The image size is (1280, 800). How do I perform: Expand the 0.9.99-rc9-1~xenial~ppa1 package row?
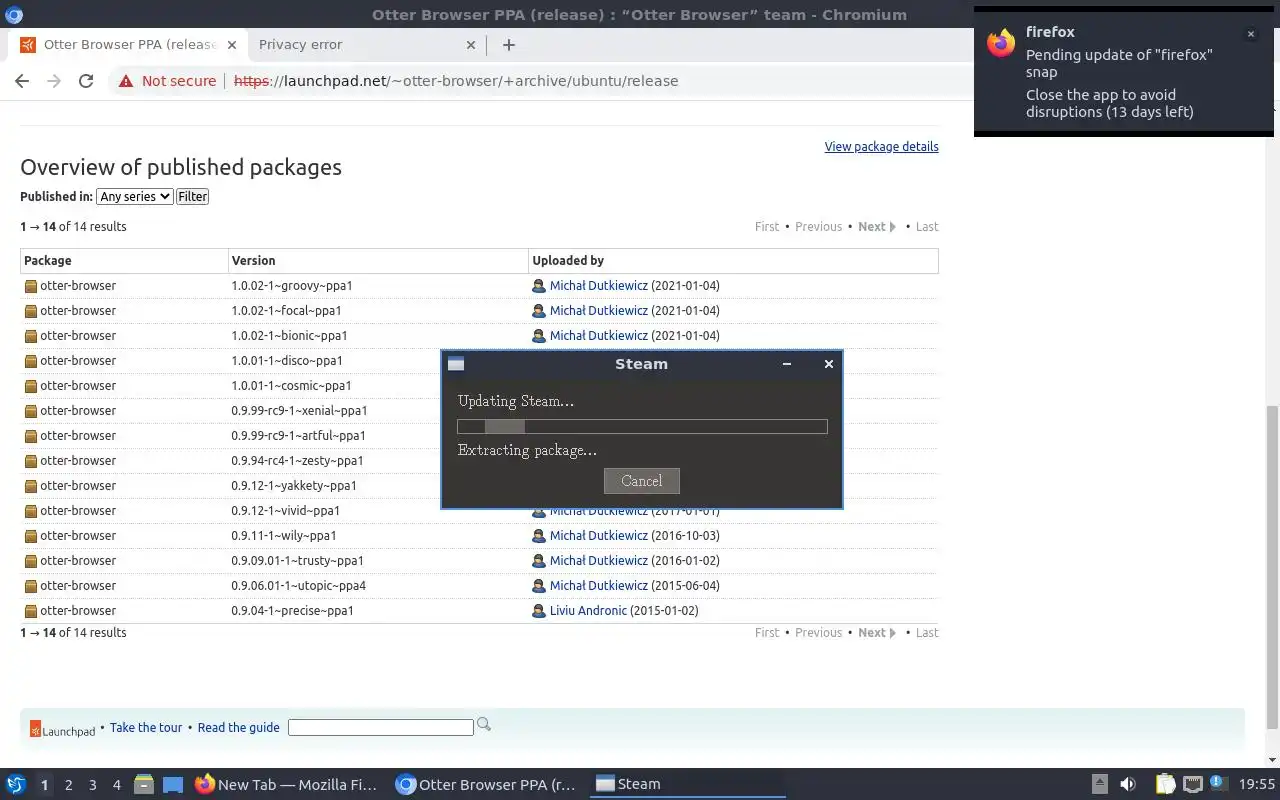click(x=230, y=410)
